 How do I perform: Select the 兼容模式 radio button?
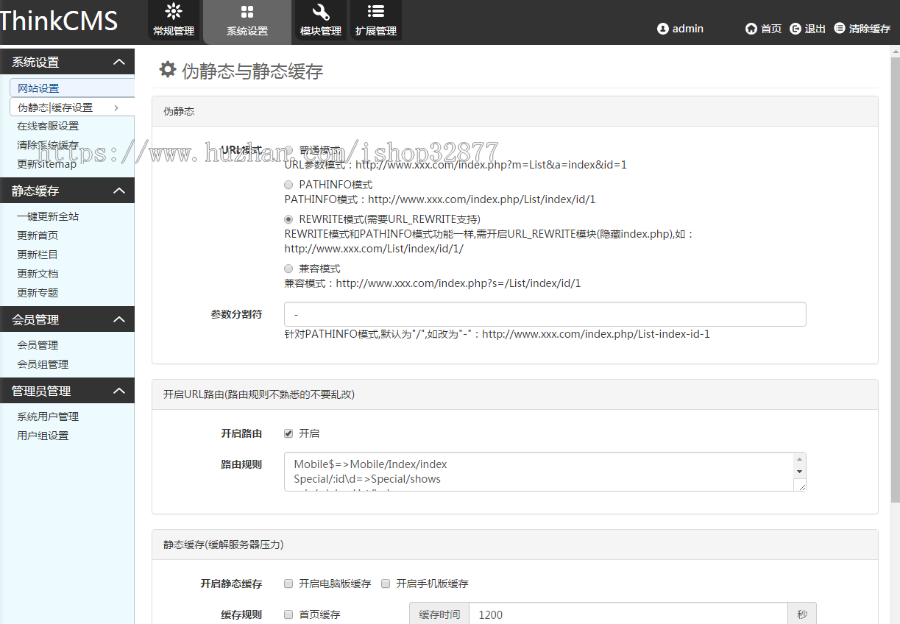(x=289, y=269)
